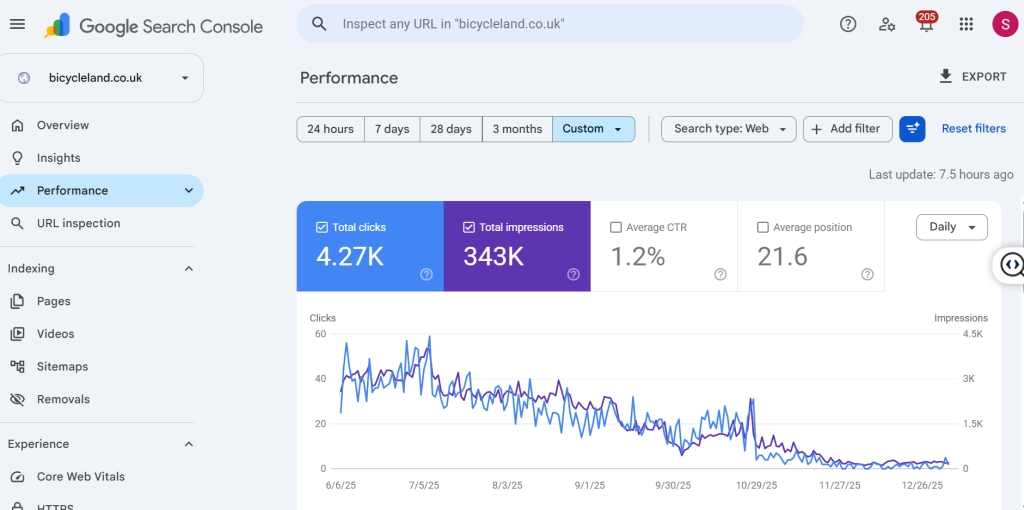Check the Average position checkbox
Viewport: 1024px width, 510px height.
(762, 227)
